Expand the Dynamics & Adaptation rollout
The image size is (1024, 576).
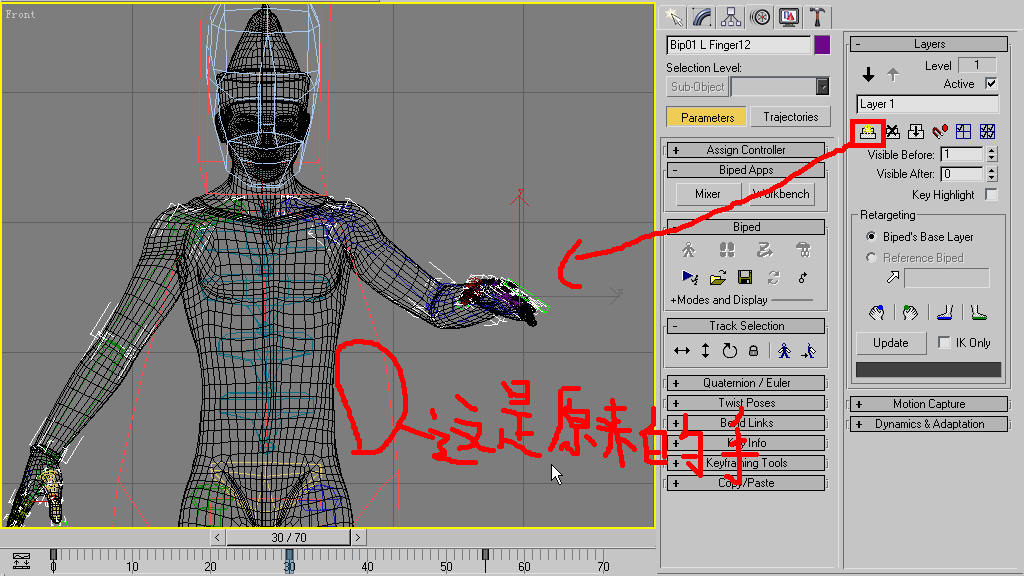click(928, 423)
